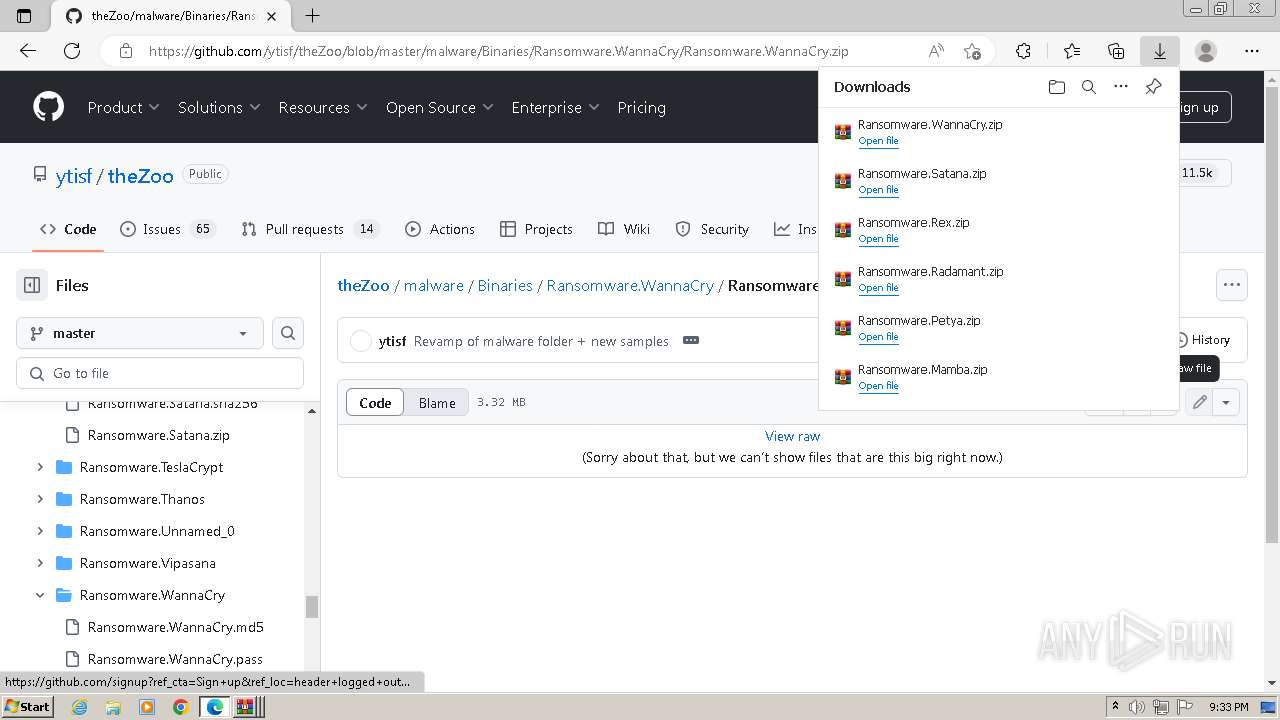Go back using the browser back arrow
1280x720 pixels.
[x=28, y=51]
